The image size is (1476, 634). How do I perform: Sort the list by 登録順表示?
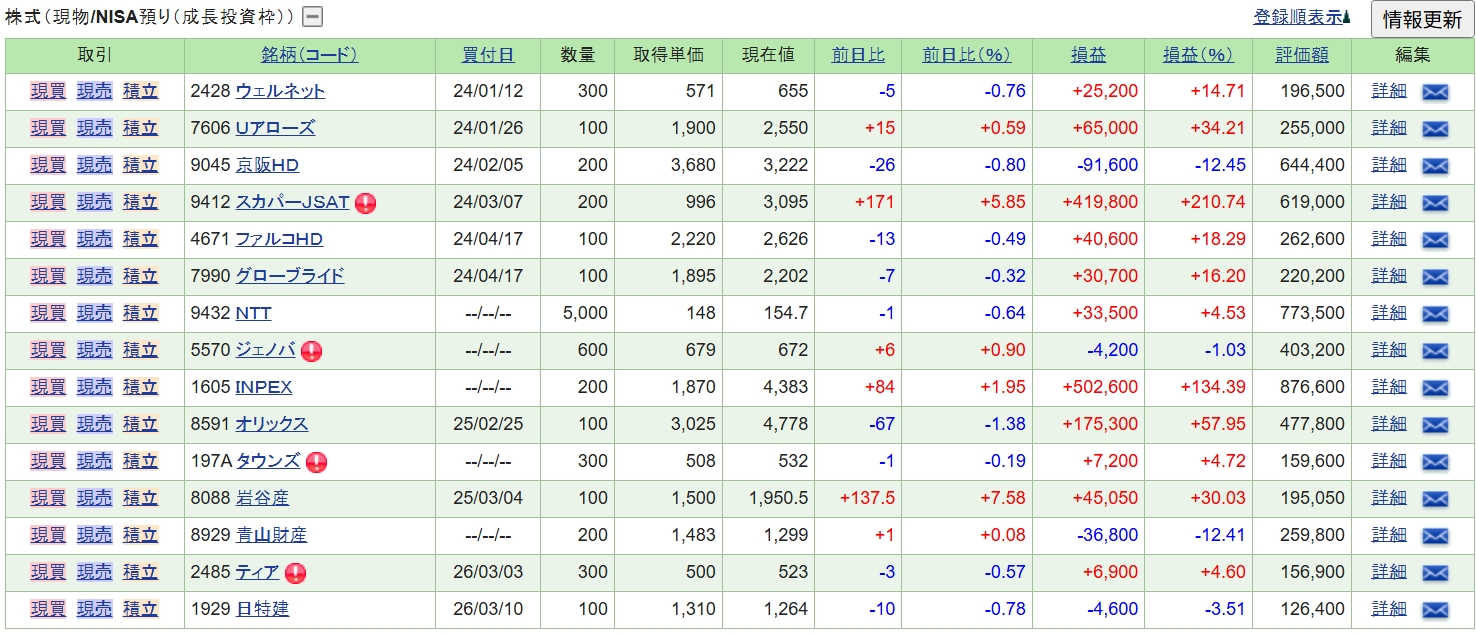(1300, 17)
